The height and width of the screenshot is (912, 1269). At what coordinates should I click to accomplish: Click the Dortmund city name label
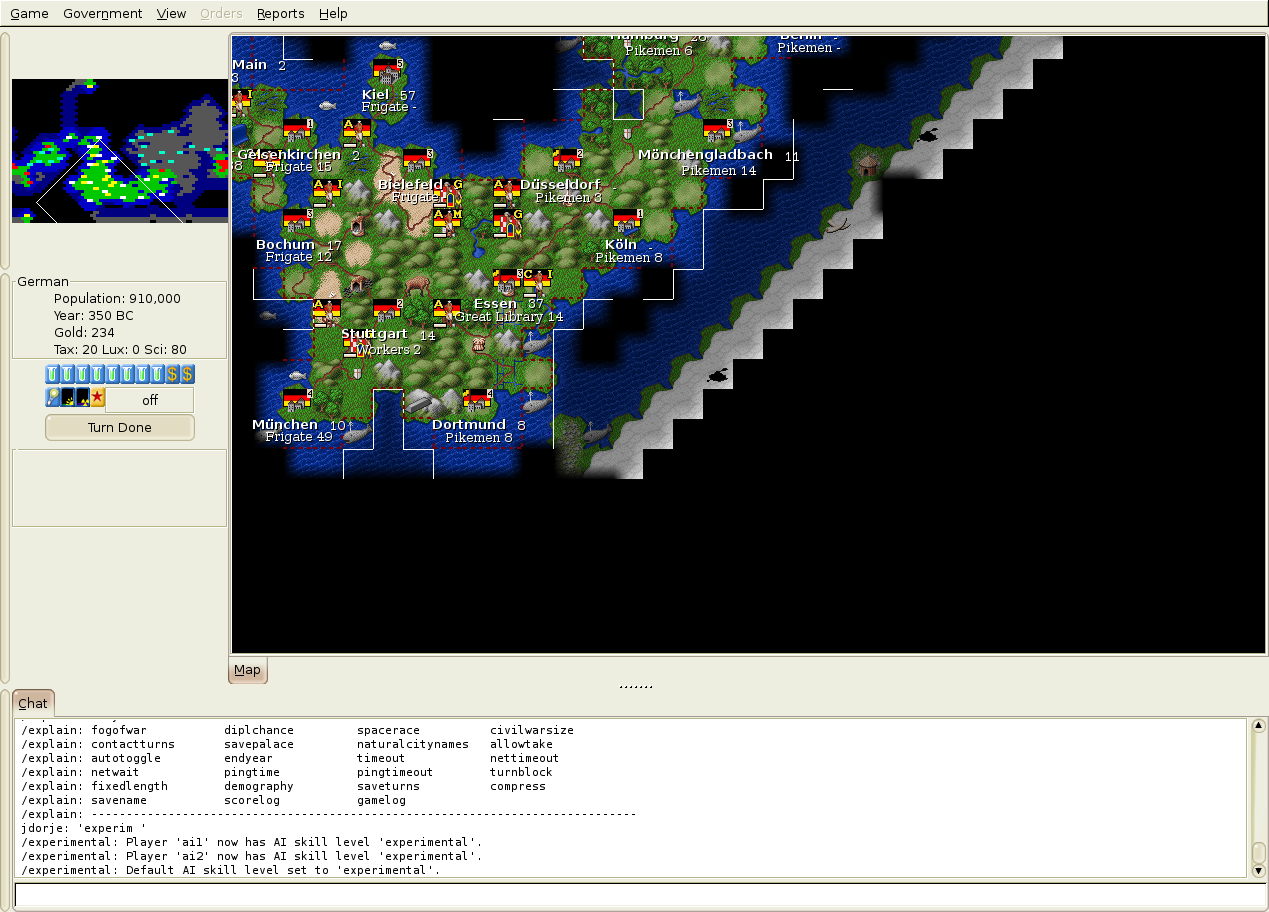[469, 424]
